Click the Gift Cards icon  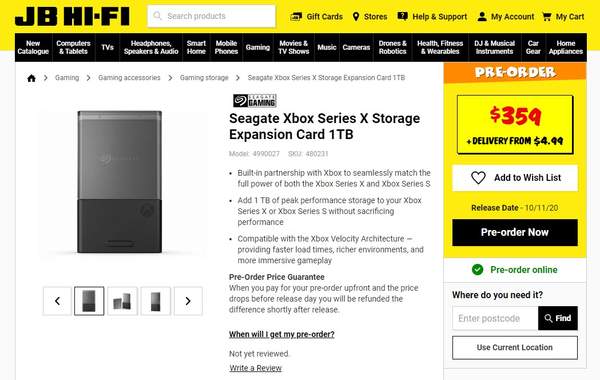(296, 17)
